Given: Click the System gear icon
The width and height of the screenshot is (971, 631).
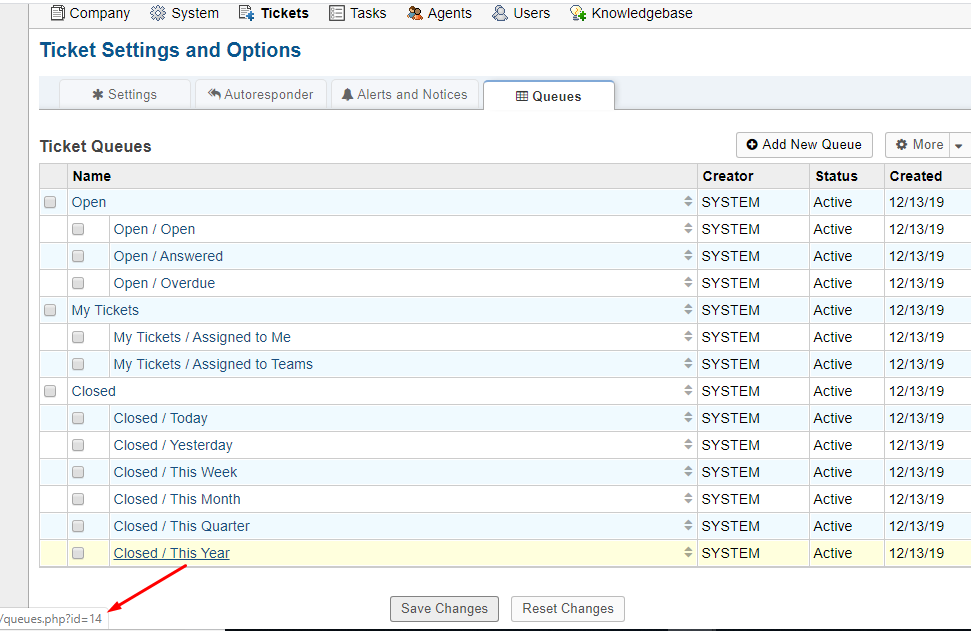Looking at the screenshot, I should [x=158, y=13].
